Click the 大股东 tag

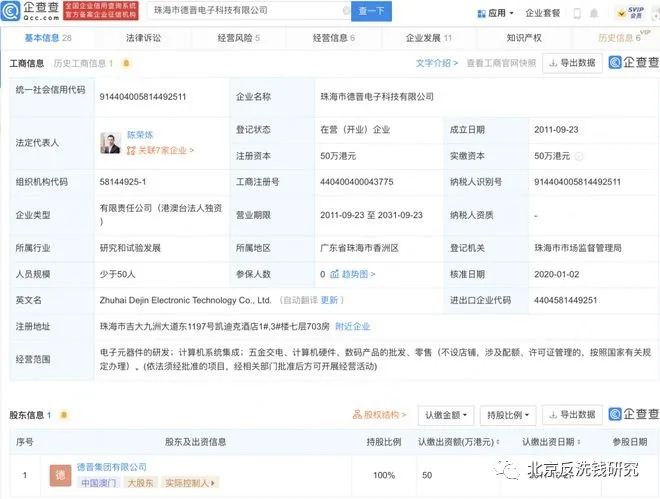[140, 483]
